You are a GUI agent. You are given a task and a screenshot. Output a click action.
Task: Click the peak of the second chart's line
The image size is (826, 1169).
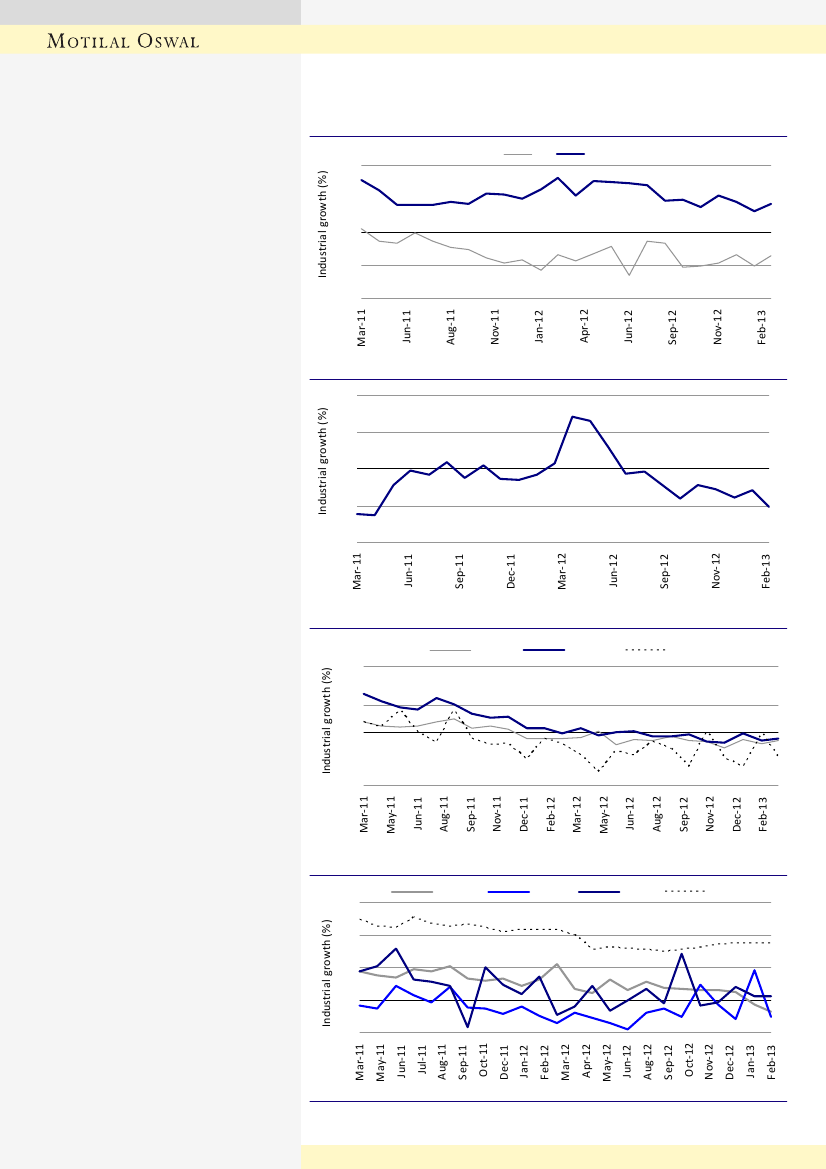[x=572, y=416]
